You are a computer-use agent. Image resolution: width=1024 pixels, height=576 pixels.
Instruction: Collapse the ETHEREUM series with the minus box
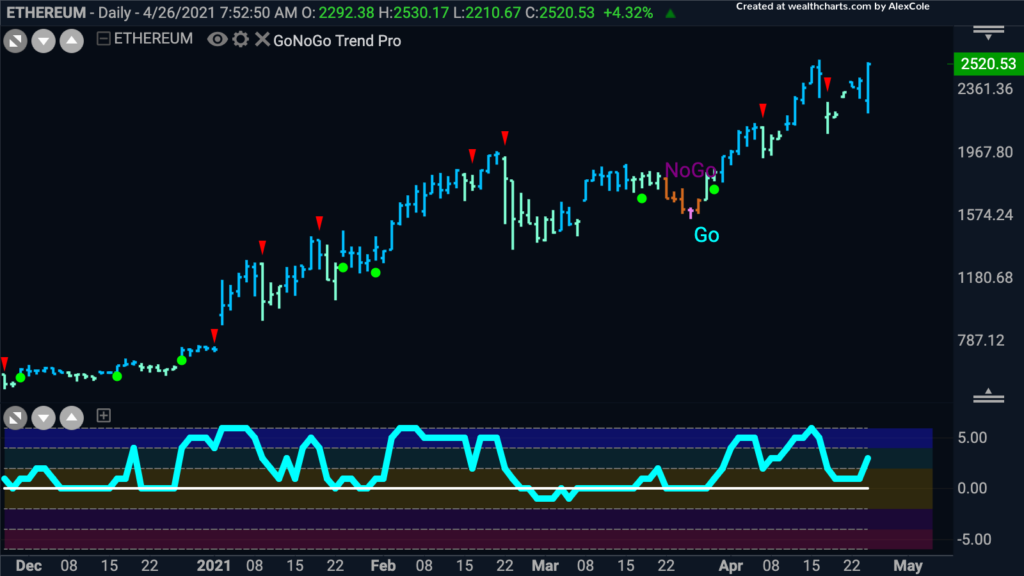pyautogui.click(x=103, y=39)
